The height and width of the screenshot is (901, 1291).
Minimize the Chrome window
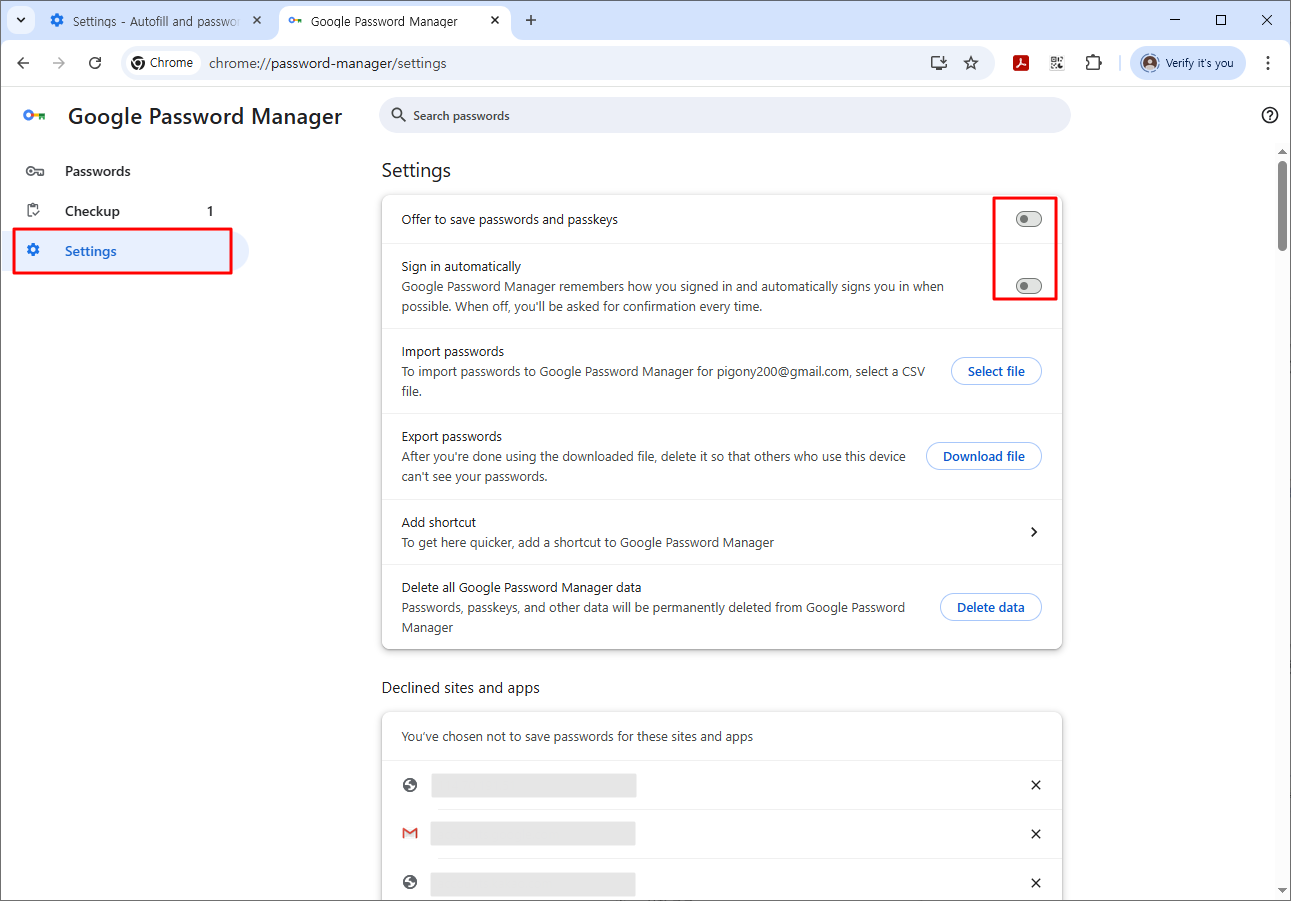(1175, 20)
